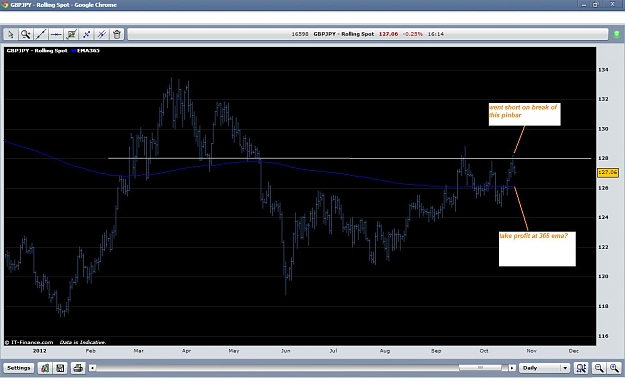Select the pointer cursor tool

pos(10,34)
